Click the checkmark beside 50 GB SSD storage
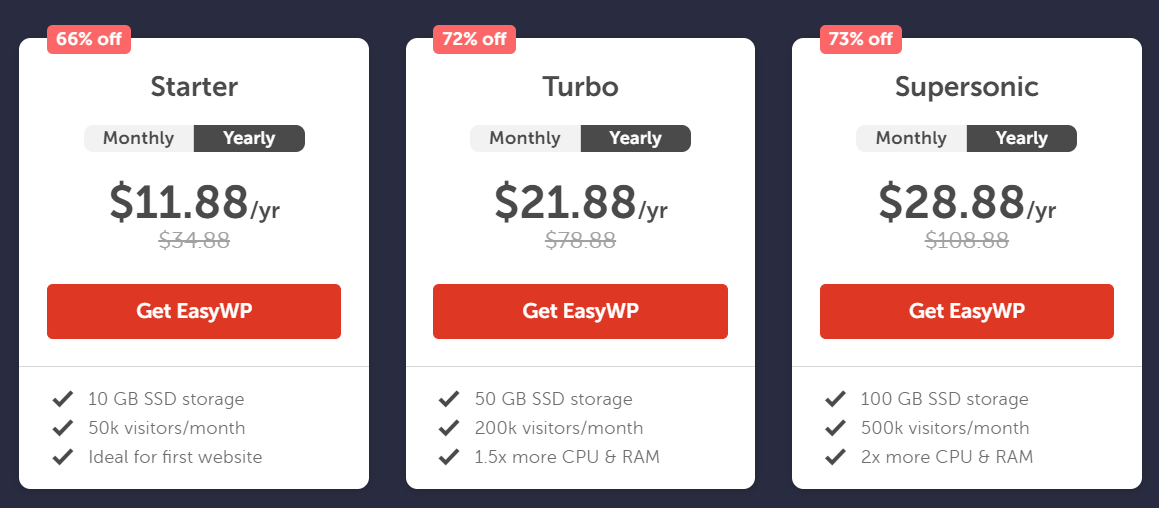The image size is (1159, 508). [x=449, y=399]
